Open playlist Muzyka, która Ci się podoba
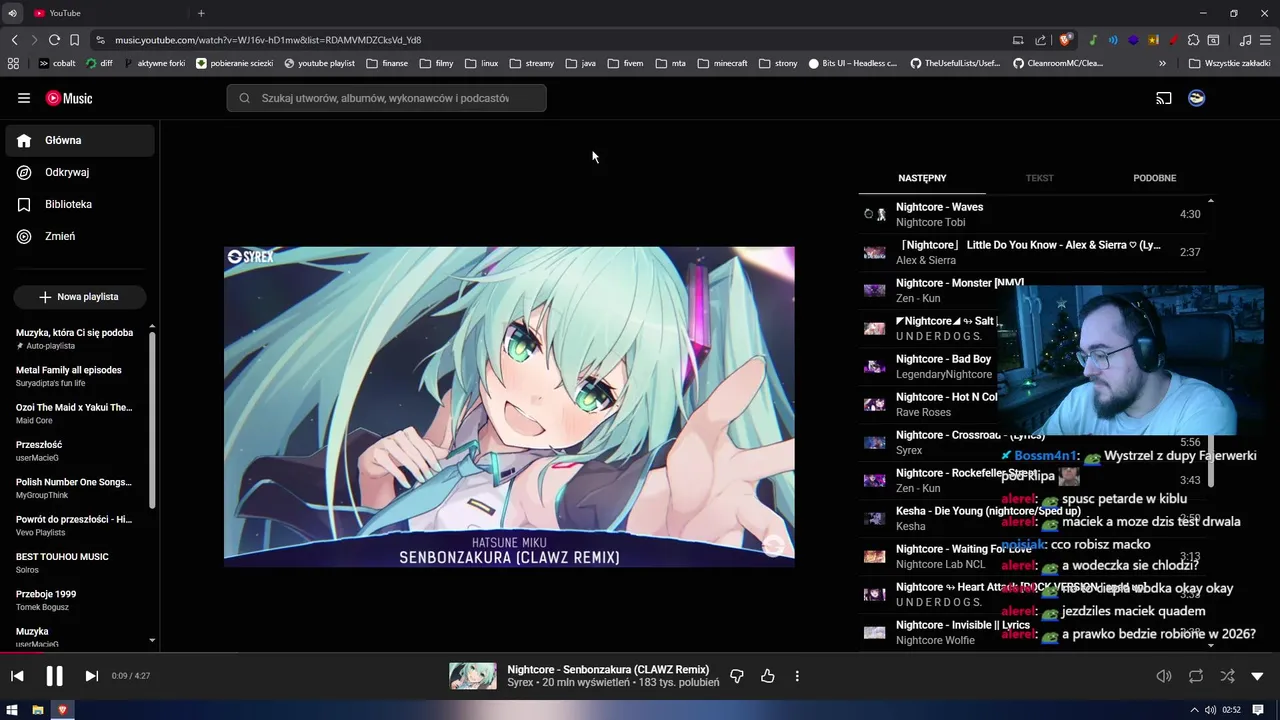This screenshot has height=720, width=1280. [75, 338]
